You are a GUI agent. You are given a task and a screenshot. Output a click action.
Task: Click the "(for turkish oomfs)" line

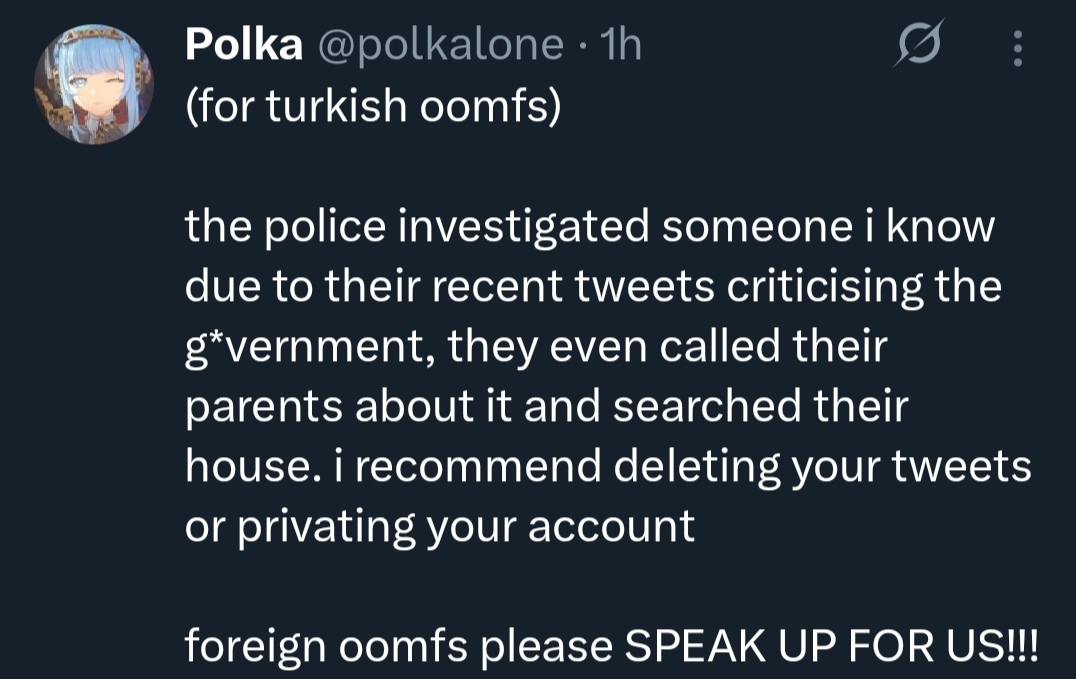[x=373, y=107]
